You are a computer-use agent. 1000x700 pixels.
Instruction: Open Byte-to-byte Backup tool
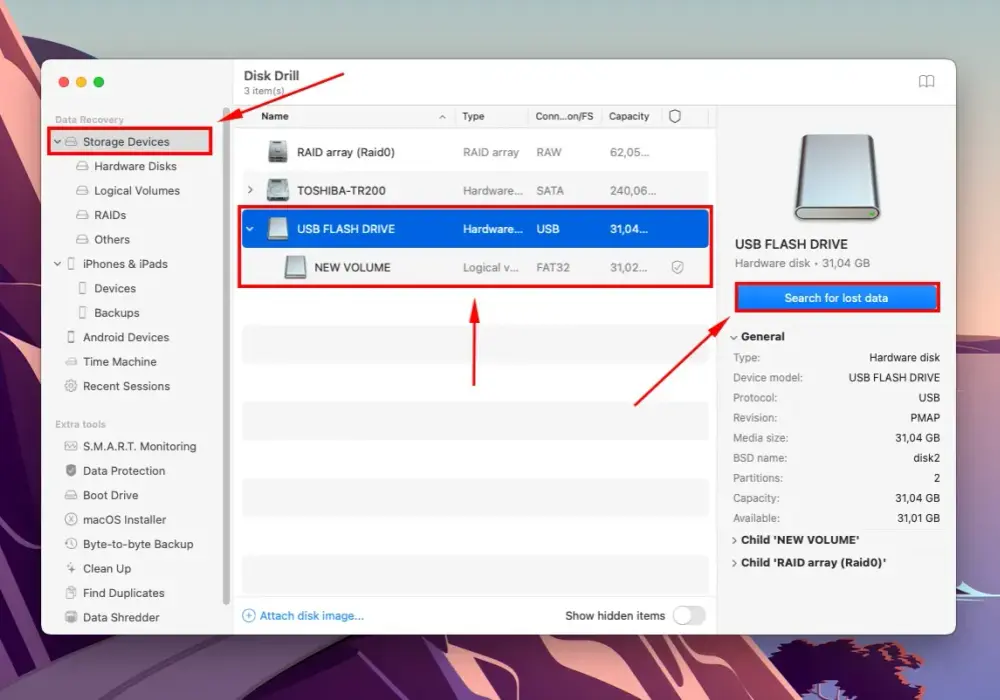(x=138, y=544)
